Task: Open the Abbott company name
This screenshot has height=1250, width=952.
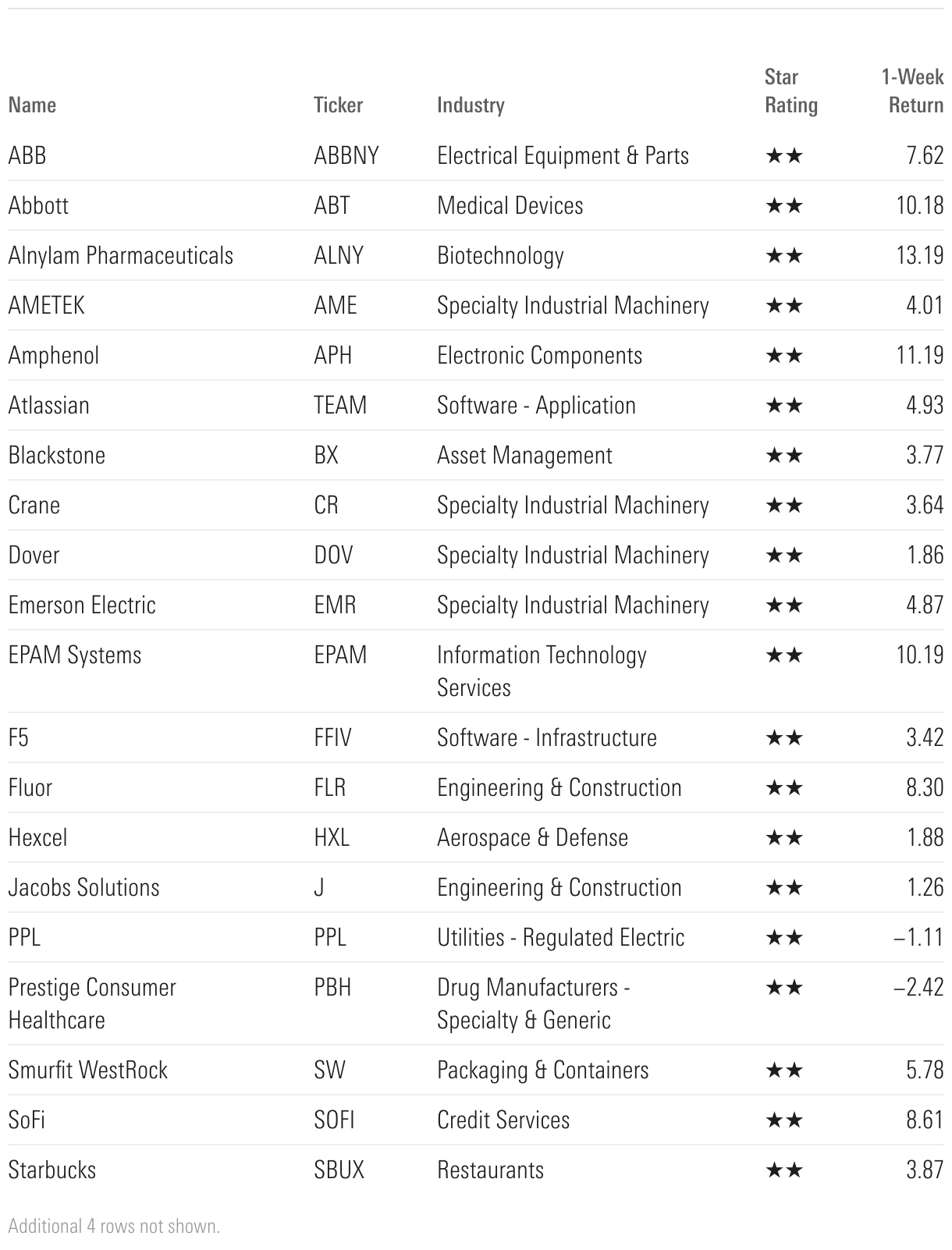Action: pos(38,206)
